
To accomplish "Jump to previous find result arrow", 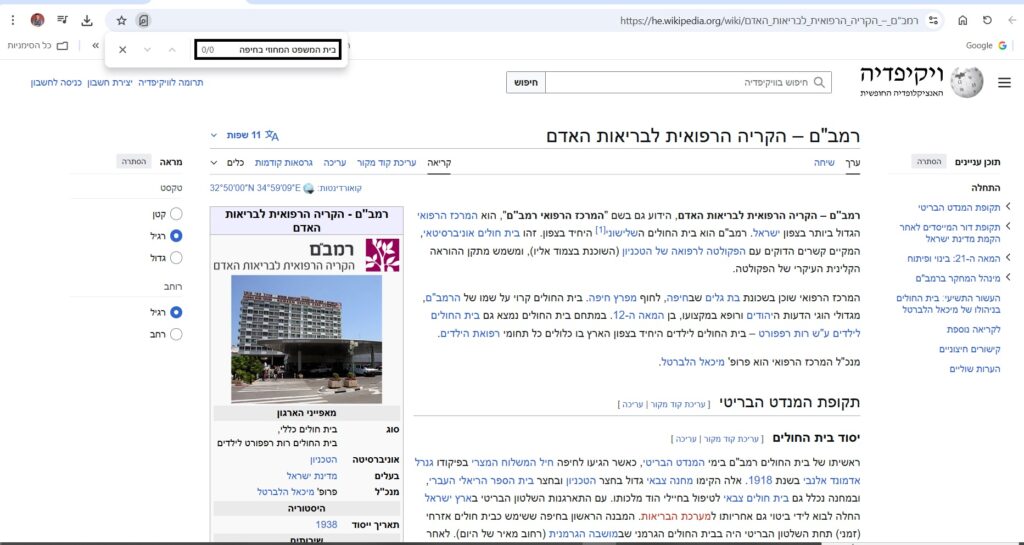I will coord(172,50).
